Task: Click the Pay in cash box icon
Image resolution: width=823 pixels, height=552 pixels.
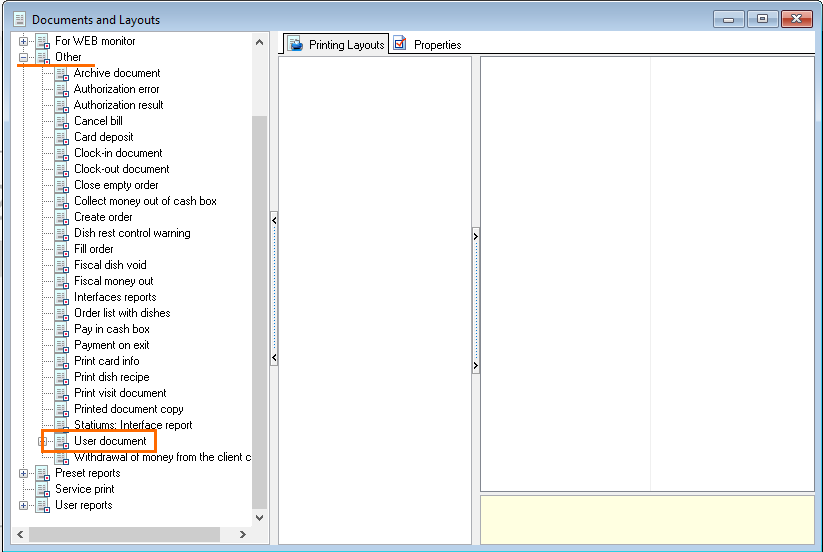Action: click(x=62, y=330)
